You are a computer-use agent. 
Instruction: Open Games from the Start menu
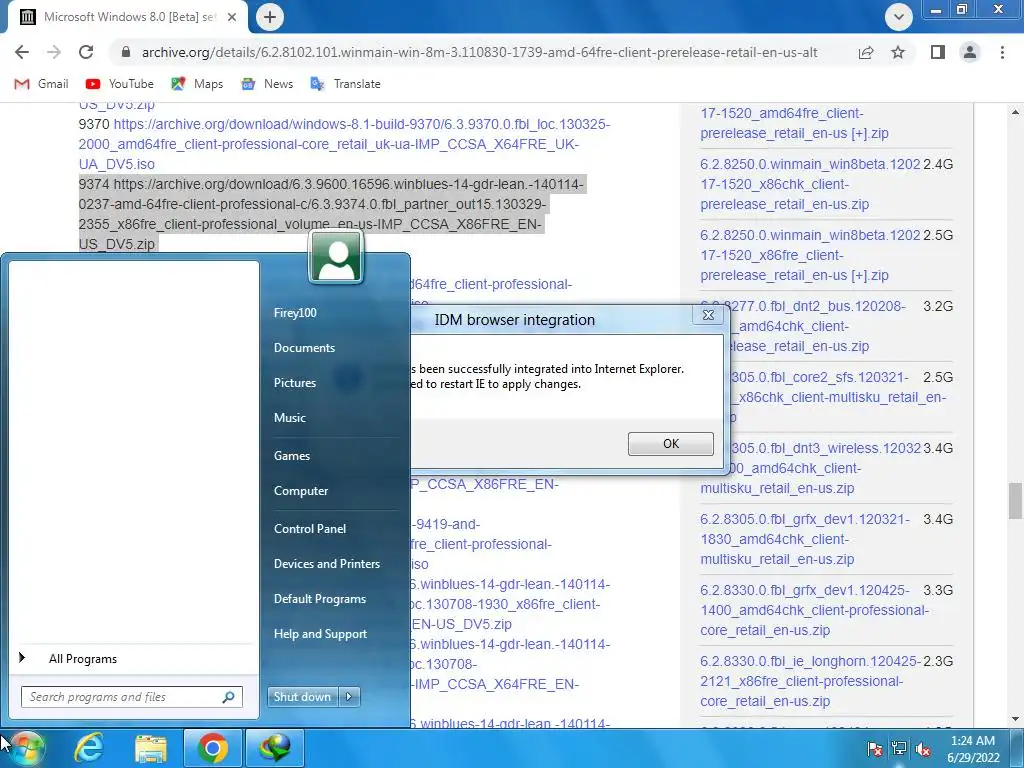(292, 456)
